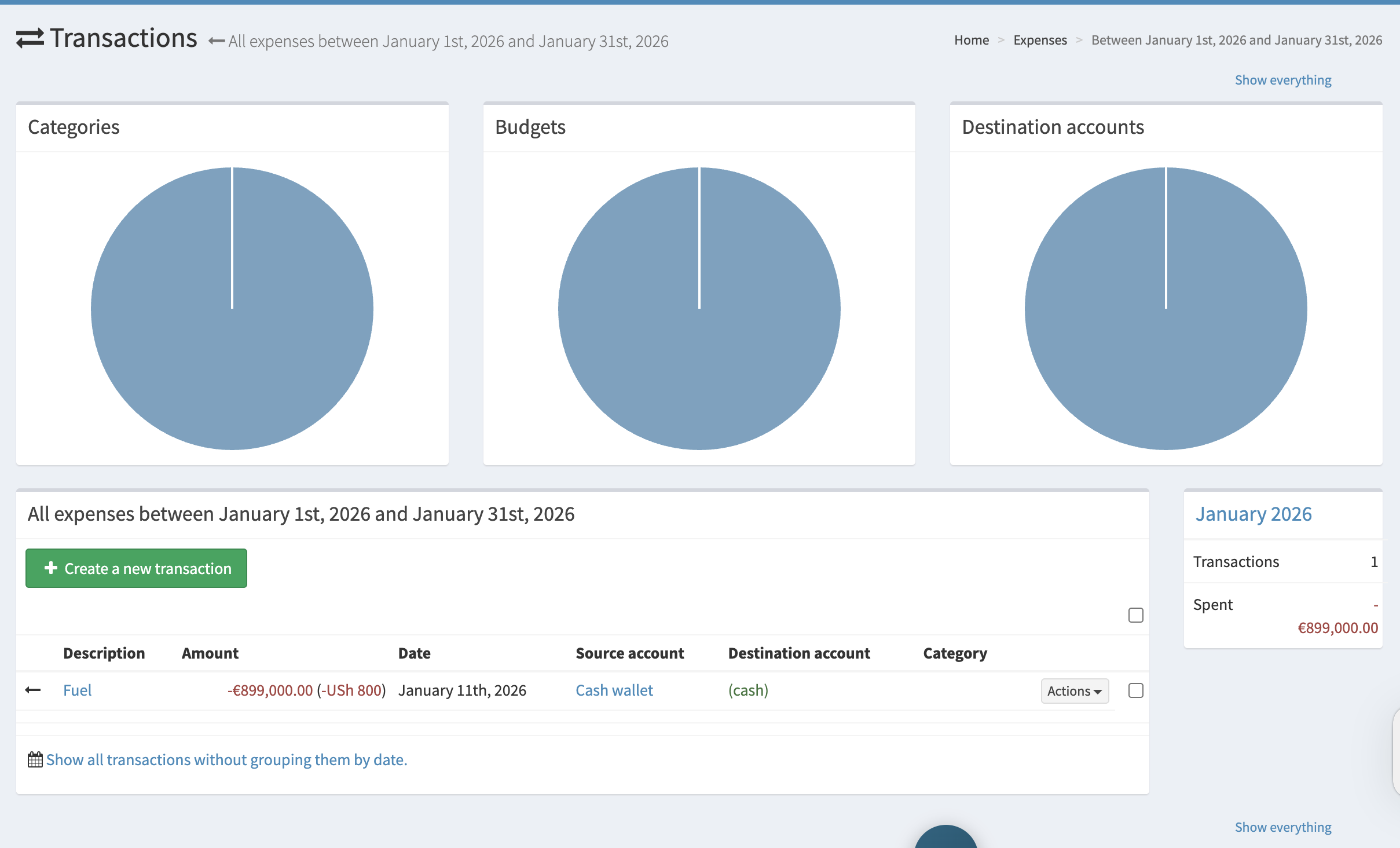The image size is (1400, 848).
Task: Open Expenses from the breadcrumb trail
Action: 1039,40
